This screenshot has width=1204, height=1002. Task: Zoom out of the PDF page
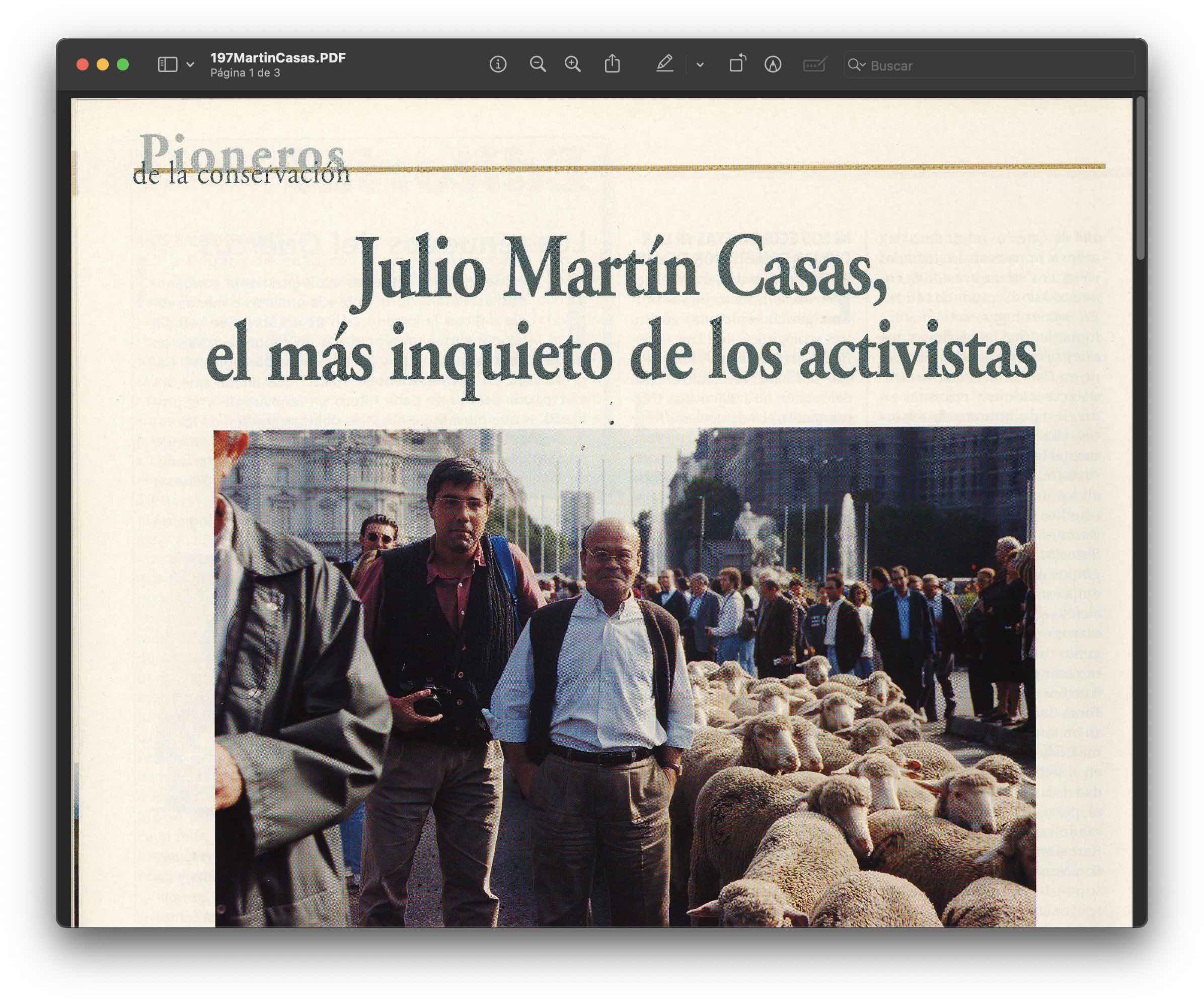click(537, 64)
